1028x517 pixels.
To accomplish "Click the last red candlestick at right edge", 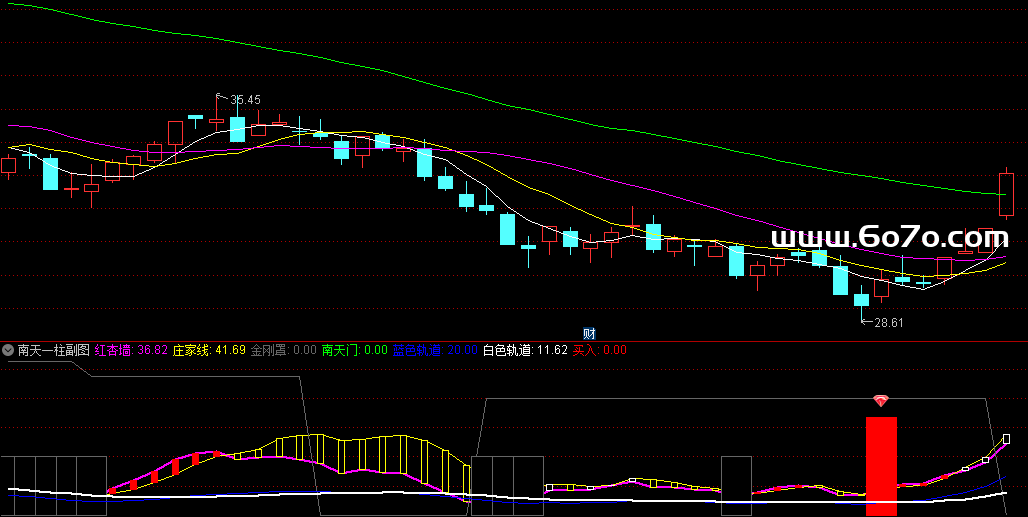I will [x=1006, y=193].
